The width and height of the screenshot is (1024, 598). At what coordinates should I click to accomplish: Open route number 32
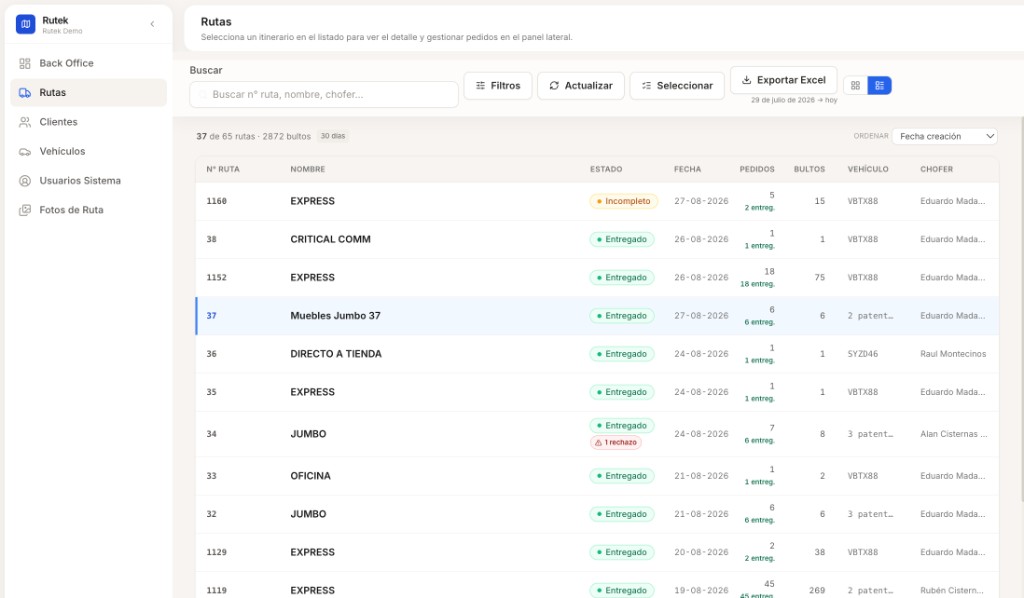click(x=597, y=514)
